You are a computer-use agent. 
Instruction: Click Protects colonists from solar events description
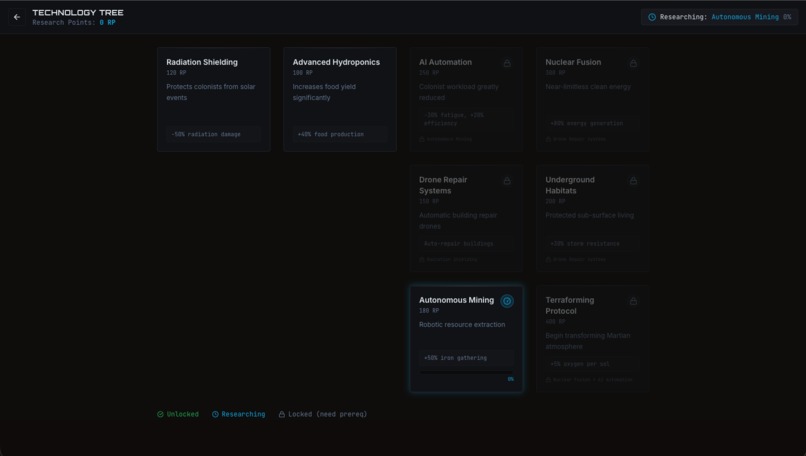pyautogui.click(x=211, y=92)
